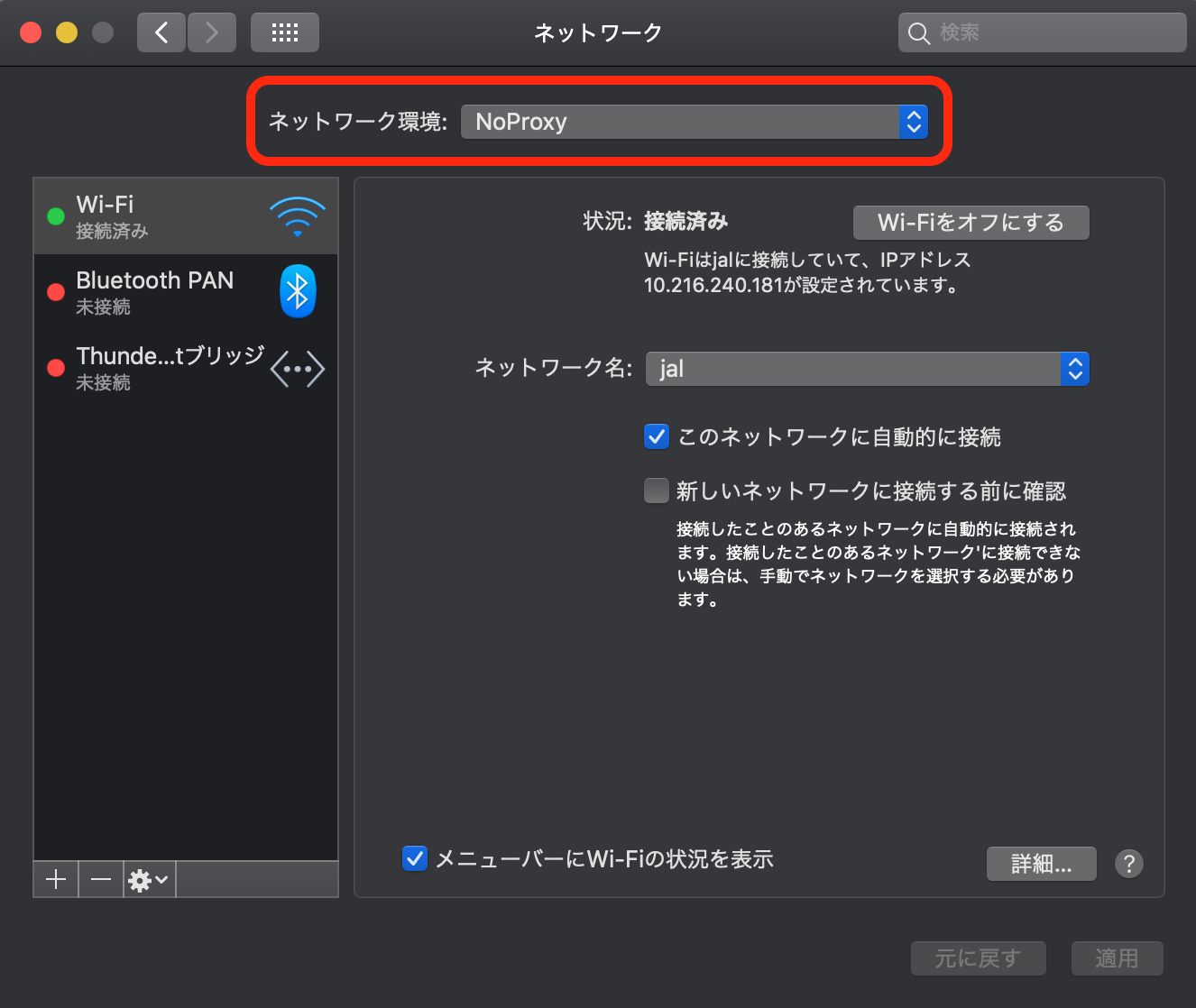Click the 適用 apply button
Viewport: 1196px width, 1008px height.
[1117, 958]
